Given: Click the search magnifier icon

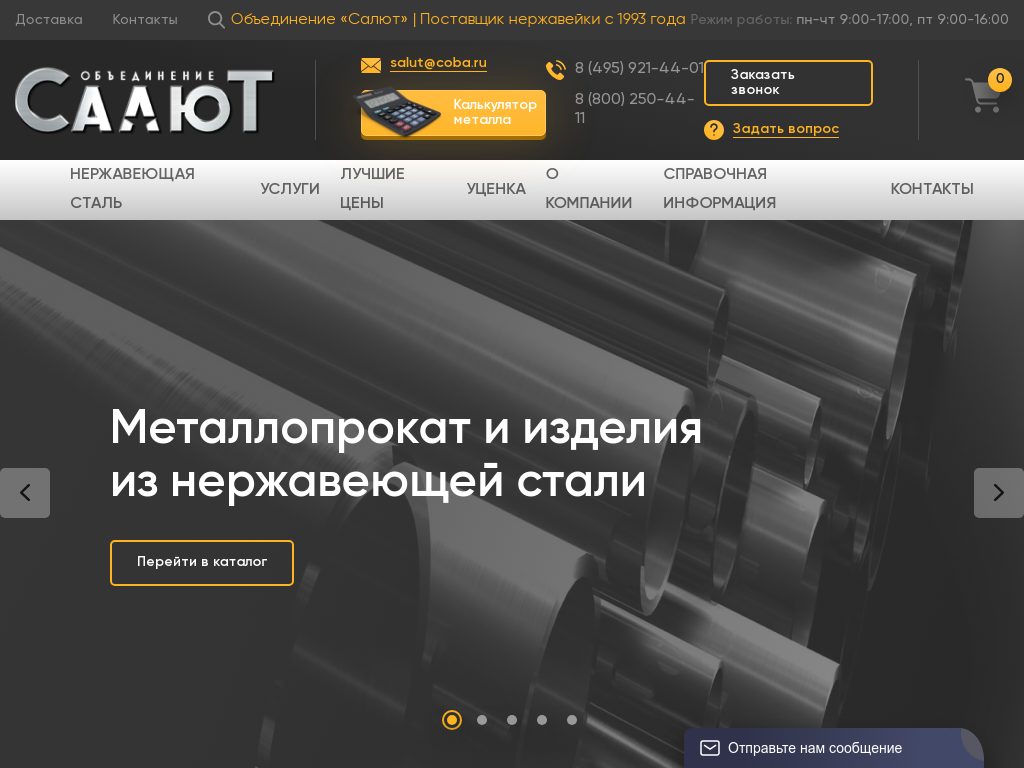Looking at the screenshot, I should coord(216,20).
